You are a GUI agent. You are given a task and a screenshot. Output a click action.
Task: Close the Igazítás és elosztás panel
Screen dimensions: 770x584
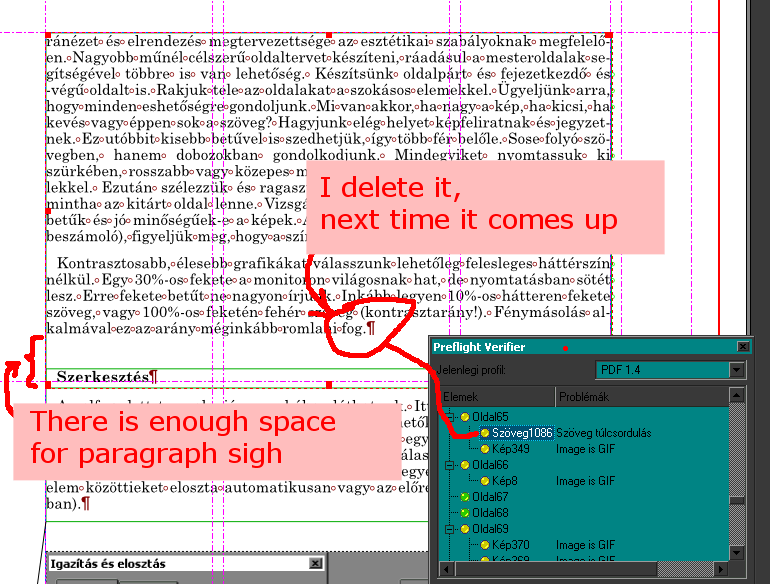(316, 564)
